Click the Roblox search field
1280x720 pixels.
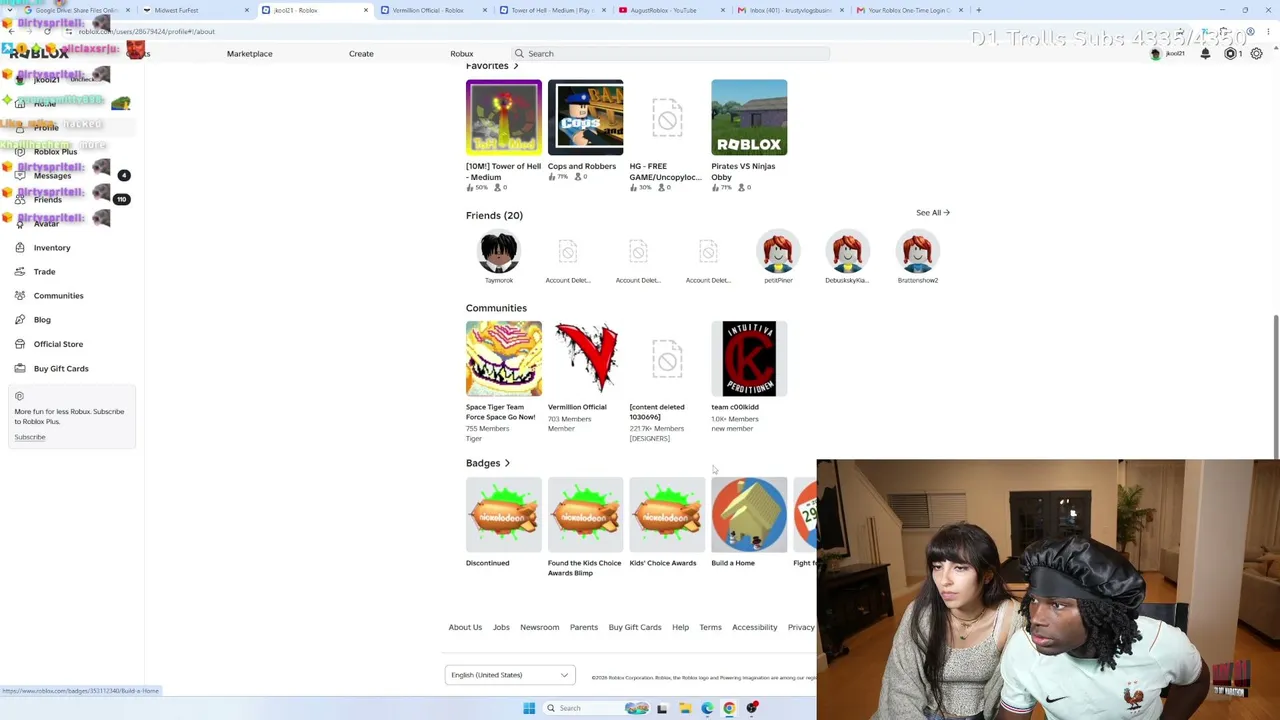click(670, 54)
